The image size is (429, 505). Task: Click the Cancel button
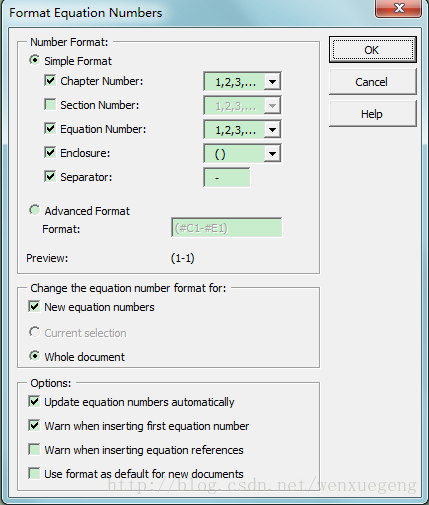372,82
